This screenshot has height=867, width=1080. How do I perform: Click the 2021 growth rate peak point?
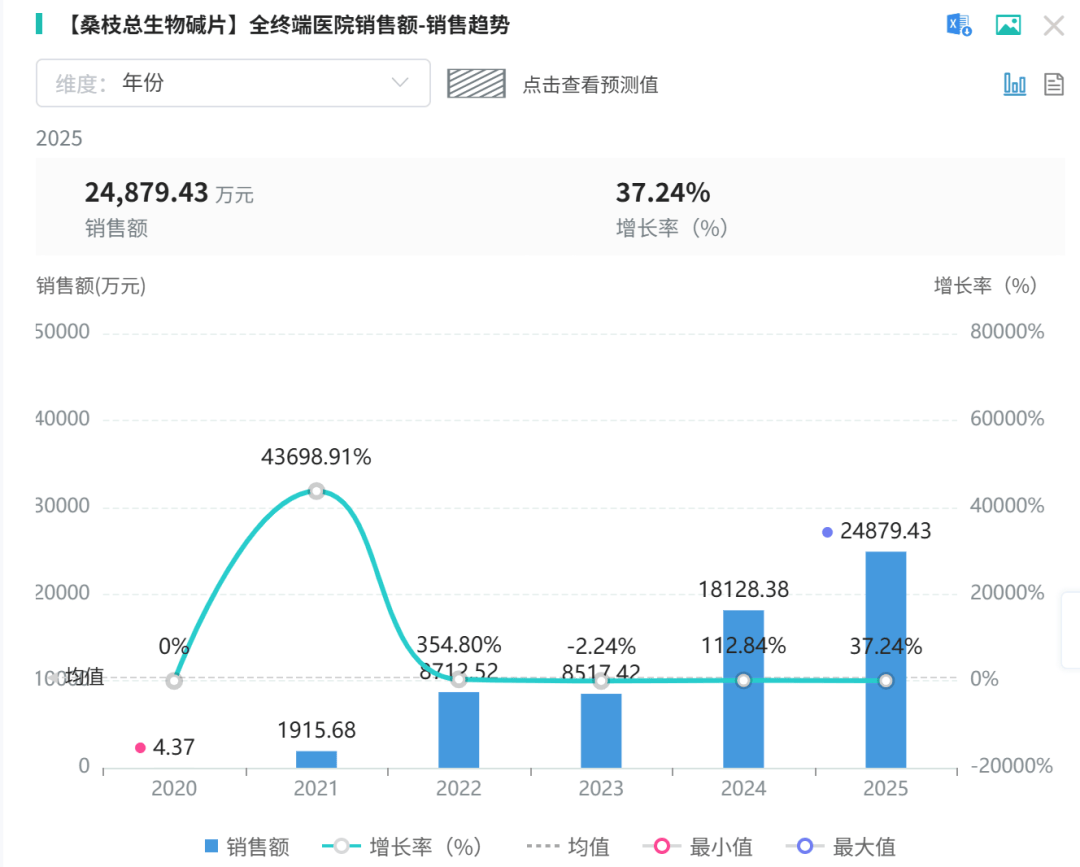point(316,491)
